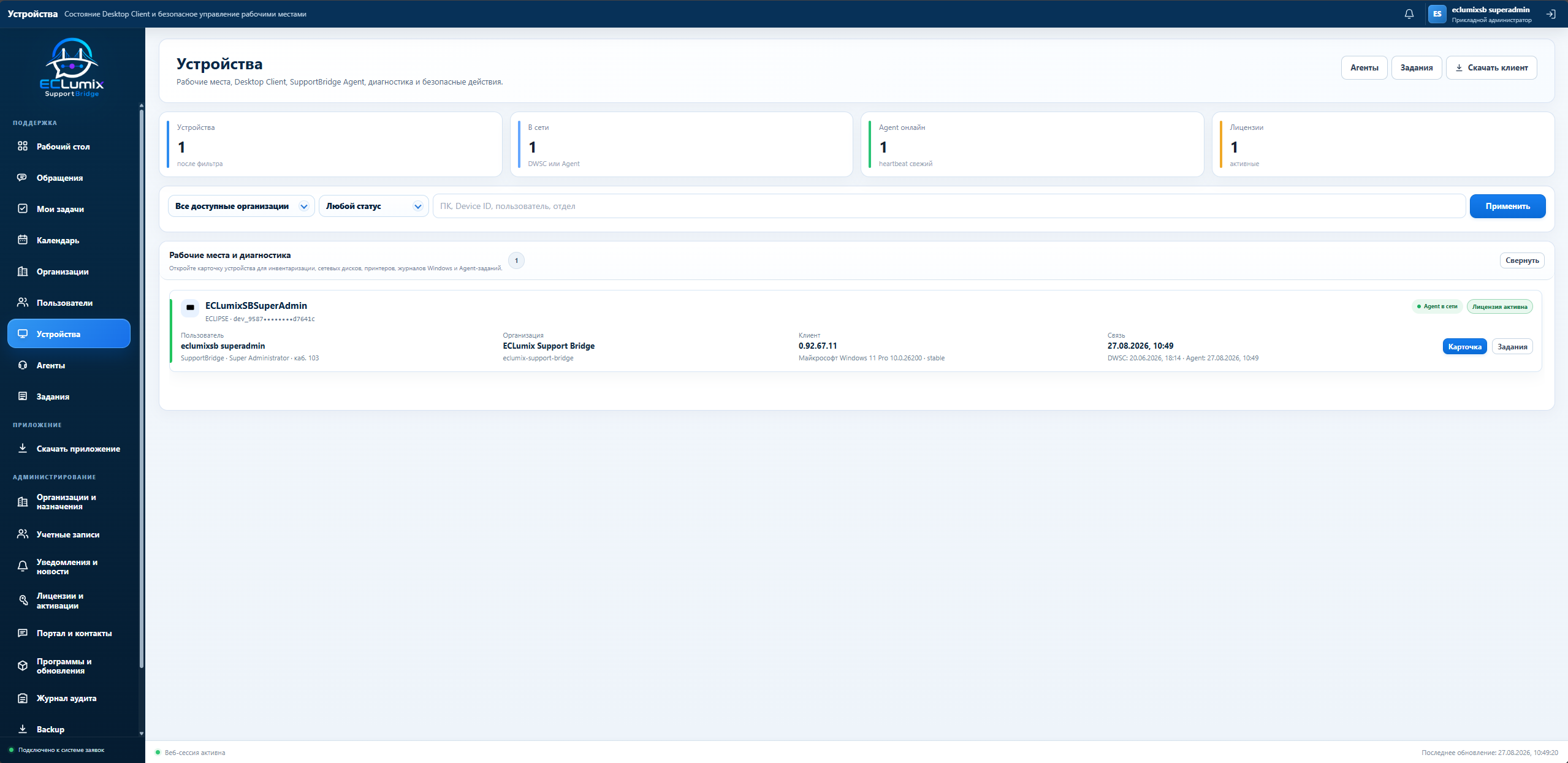Click the Скачать приложение download icon
The image size is (1568, 763).
tap(23, 449)
